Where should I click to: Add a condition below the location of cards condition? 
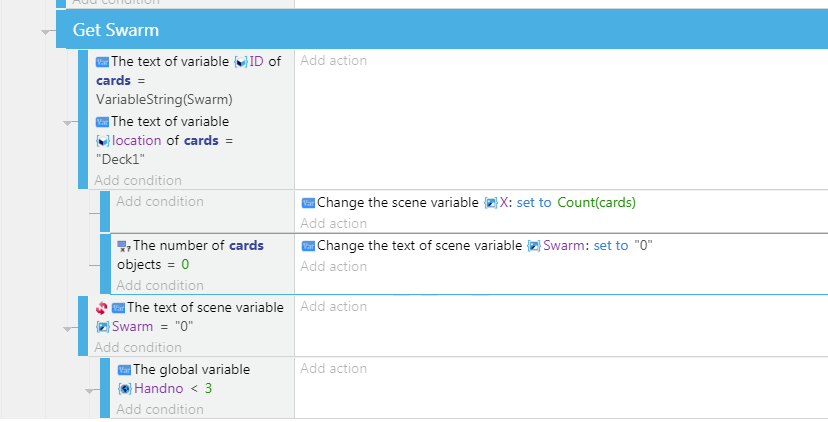pyautogui.click(x=138, y=181)
